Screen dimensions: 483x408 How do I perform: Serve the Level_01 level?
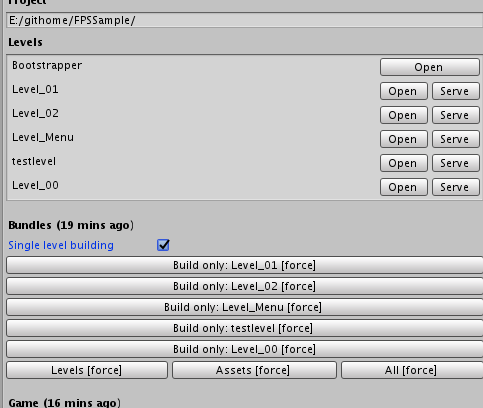tap(456, 91)
